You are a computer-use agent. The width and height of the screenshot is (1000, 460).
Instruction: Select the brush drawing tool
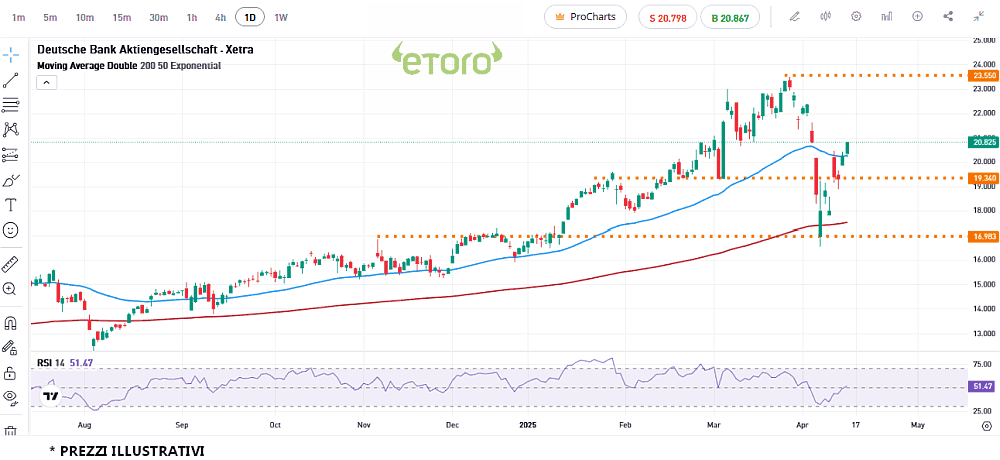pos(10,181)
